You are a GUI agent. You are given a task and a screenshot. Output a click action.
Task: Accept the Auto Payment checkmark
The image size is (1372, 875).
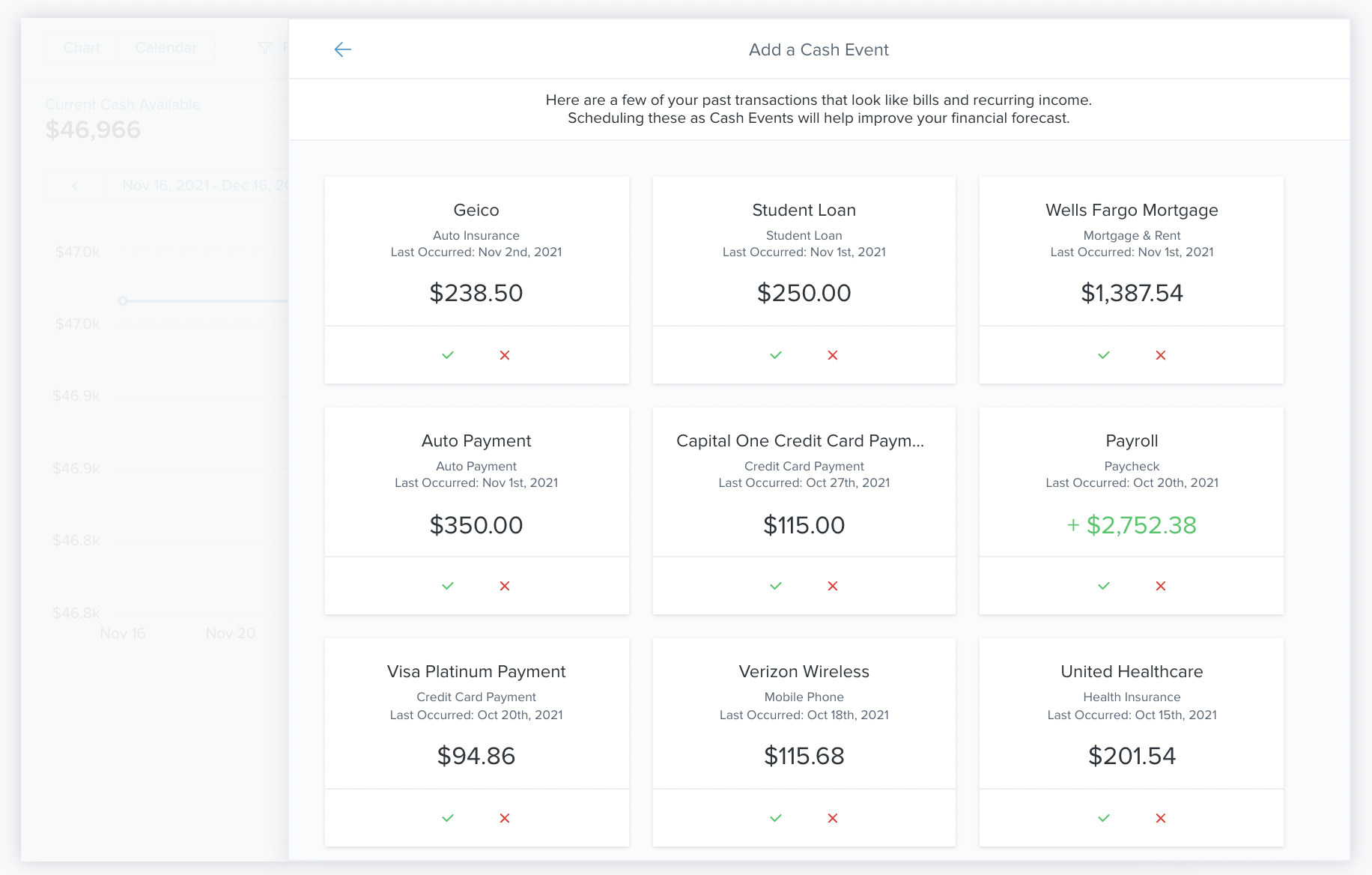[448, 586]
